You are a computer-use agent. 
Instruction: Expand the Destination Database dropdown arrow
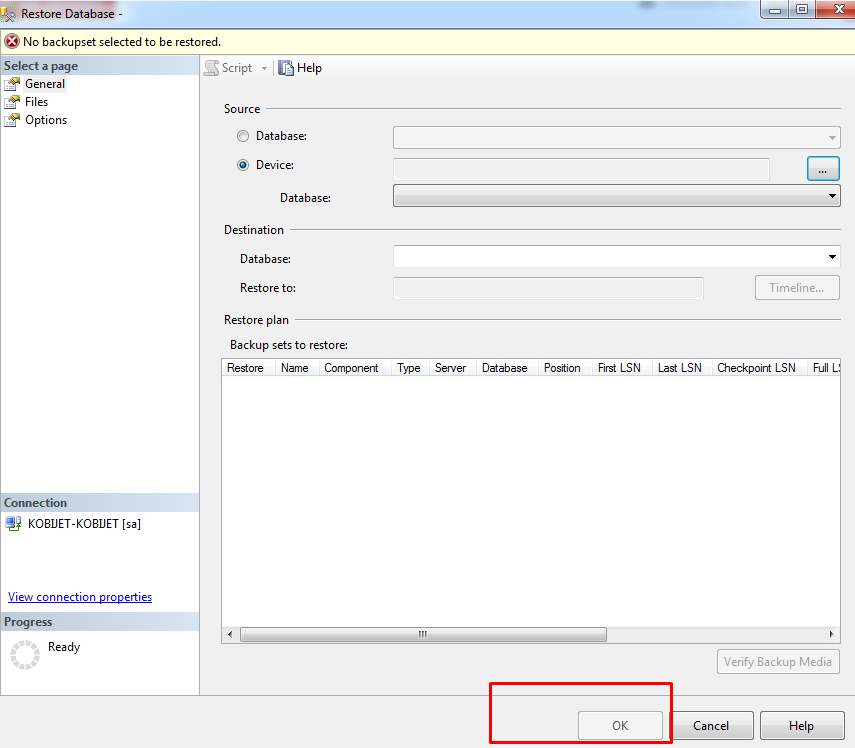pos(832,257)
